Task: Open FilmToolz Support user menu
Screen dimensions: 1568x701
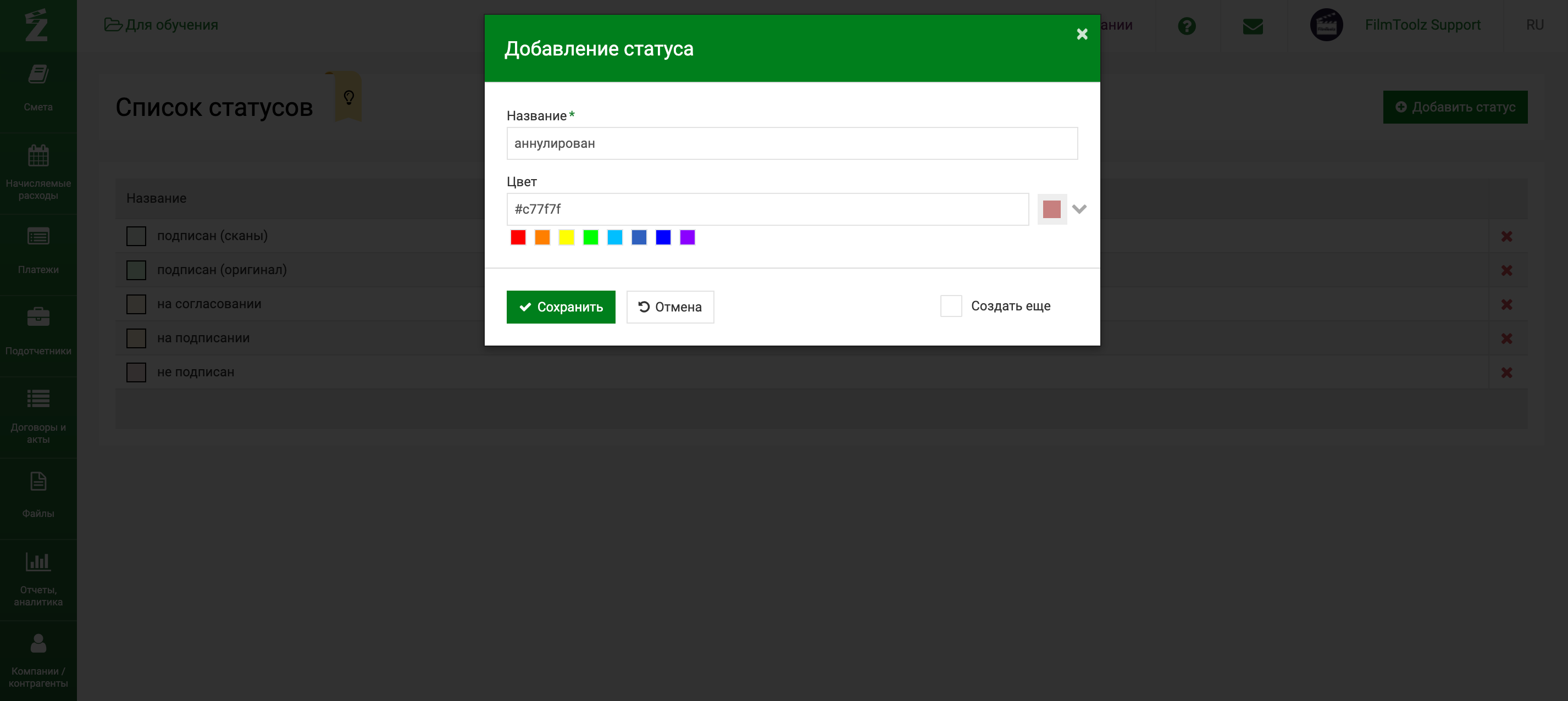Action: pyautogui.click(x=1422, y=25)
